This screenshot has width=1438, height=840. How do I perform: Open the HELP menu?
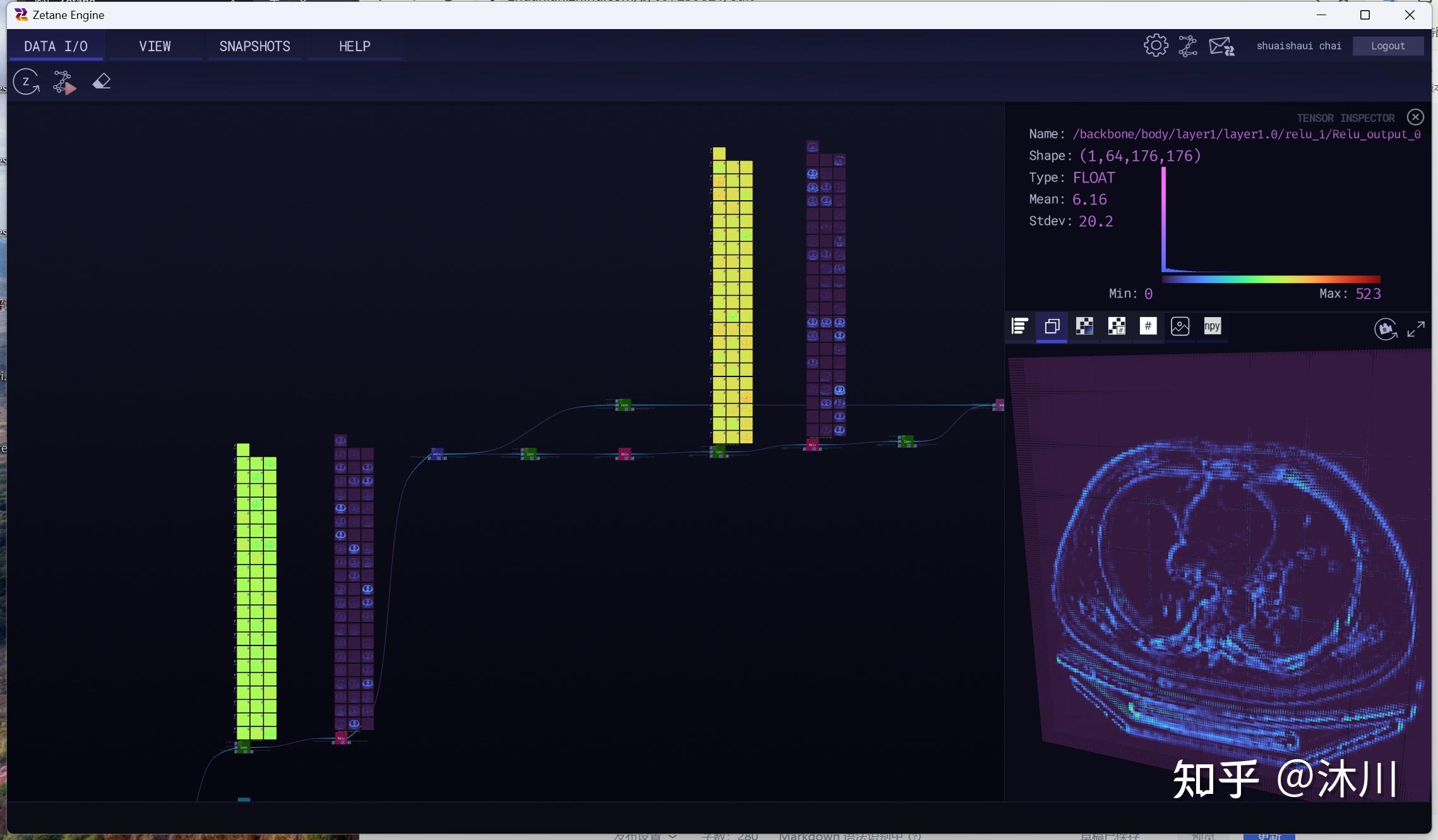point(354,45)
